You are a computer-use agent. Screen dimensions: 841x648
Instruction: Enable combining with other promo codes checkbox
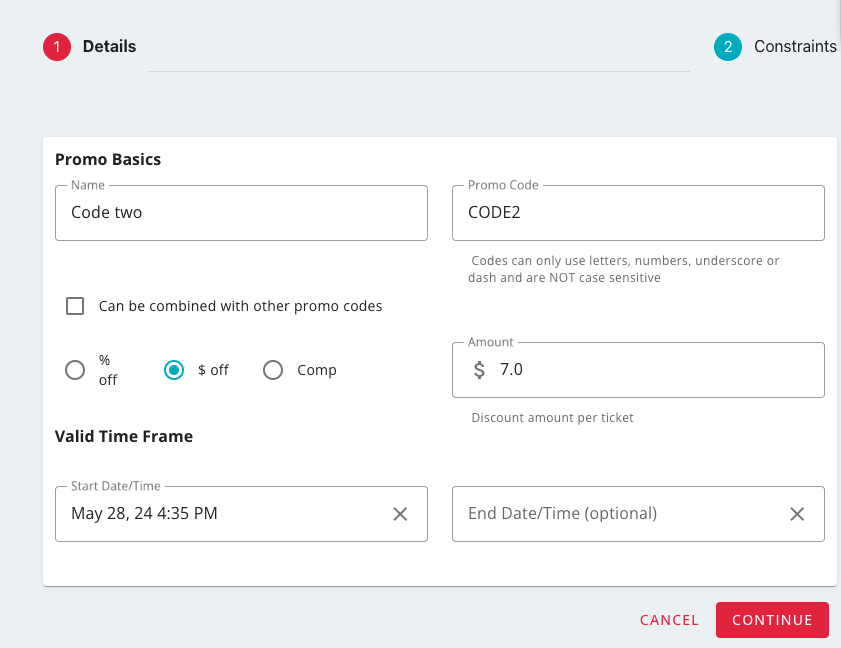[x=75, y=306]
